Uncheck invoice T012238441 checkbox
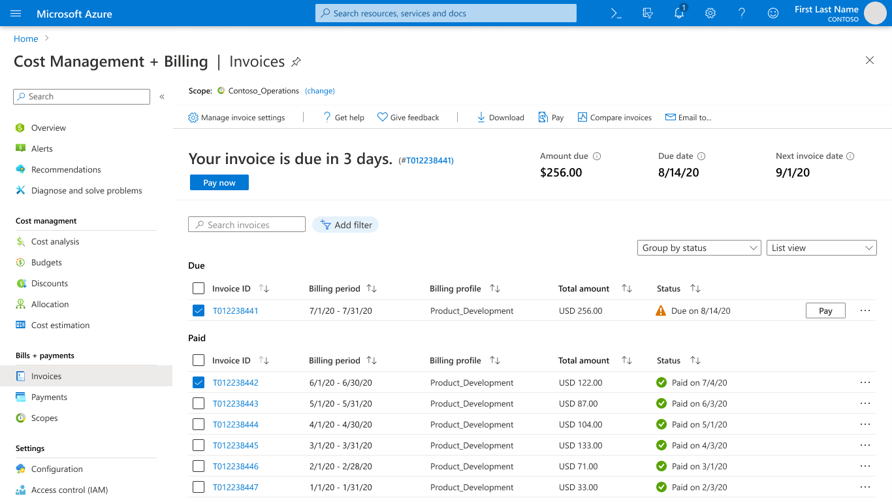 pos(198,311)
